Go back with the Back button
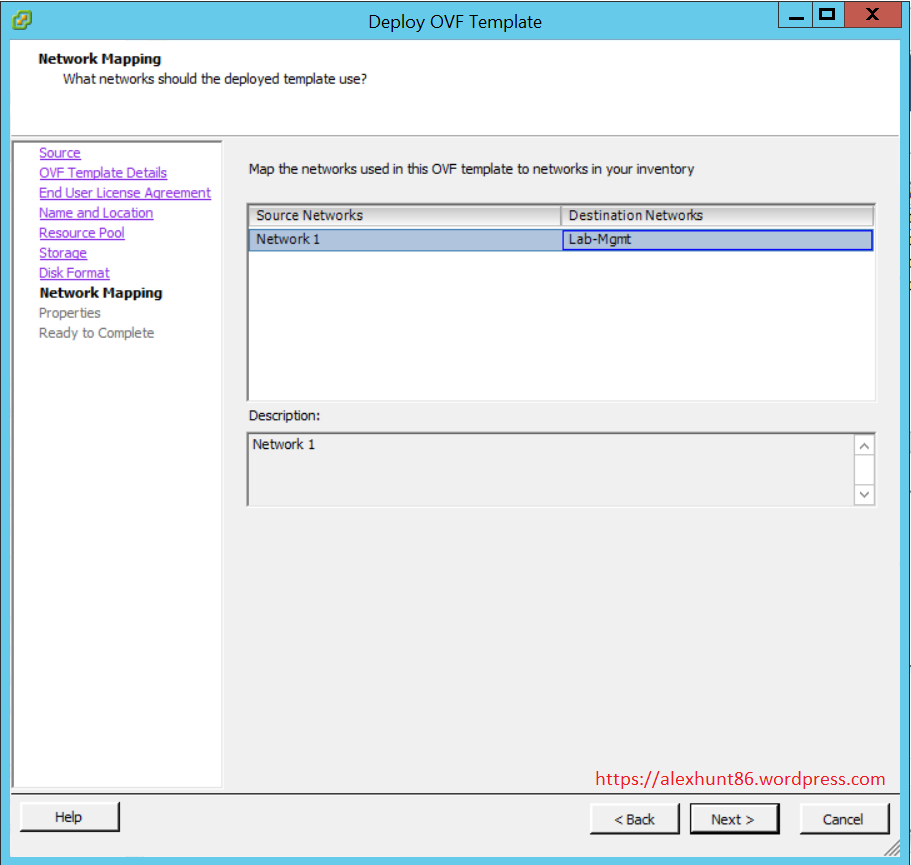The height and width of the screenshot is (865, 911). point(635,819)
